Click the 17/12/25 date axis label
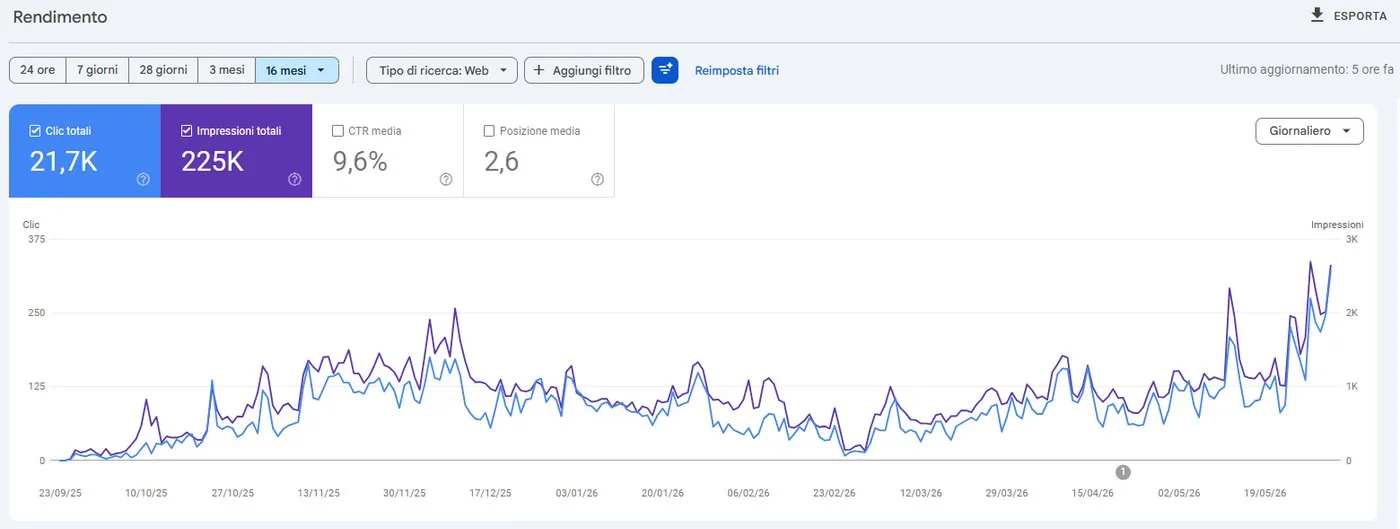 [x=491, y=493]
